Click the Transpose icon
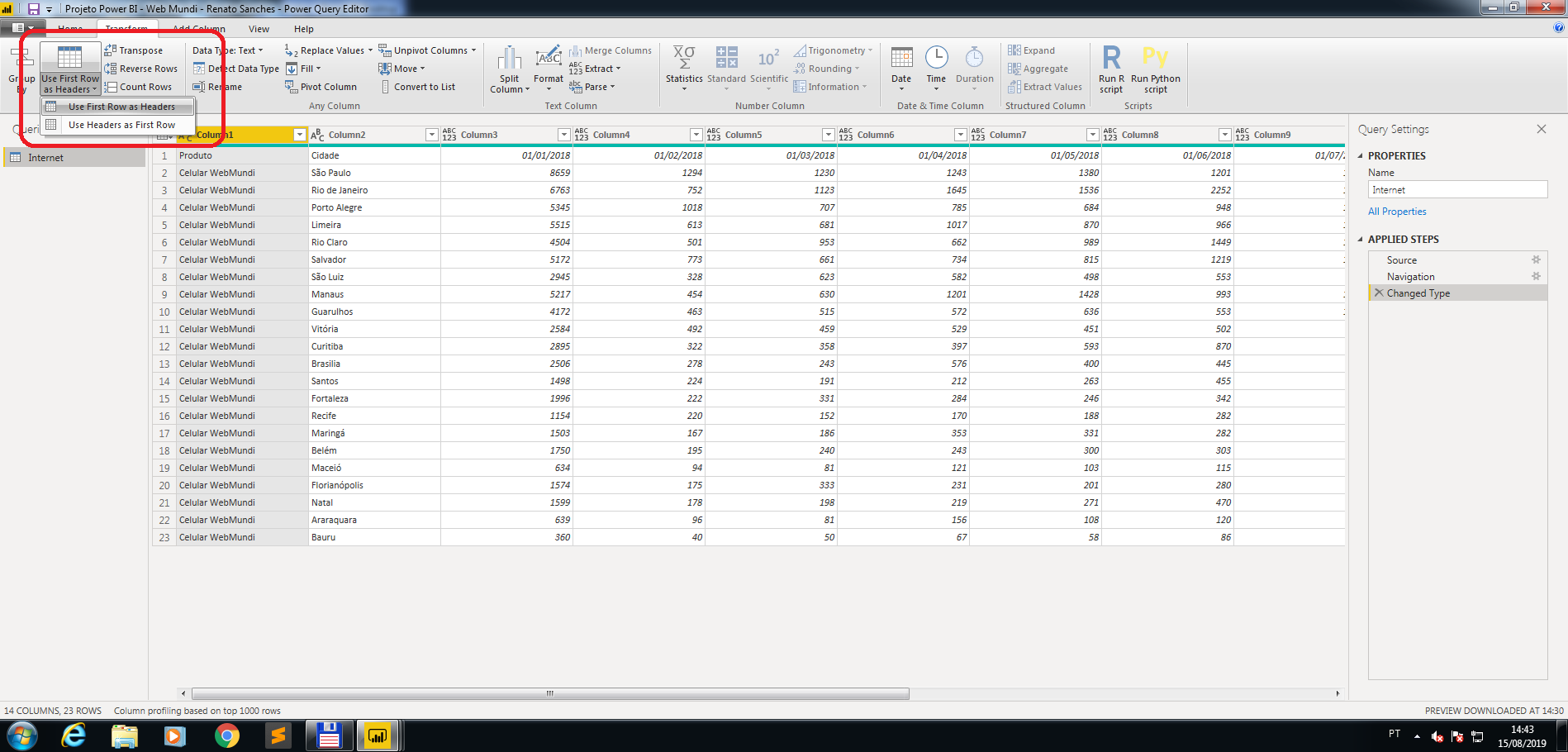This screenshot has width=1568, height=752. (111, 50)
